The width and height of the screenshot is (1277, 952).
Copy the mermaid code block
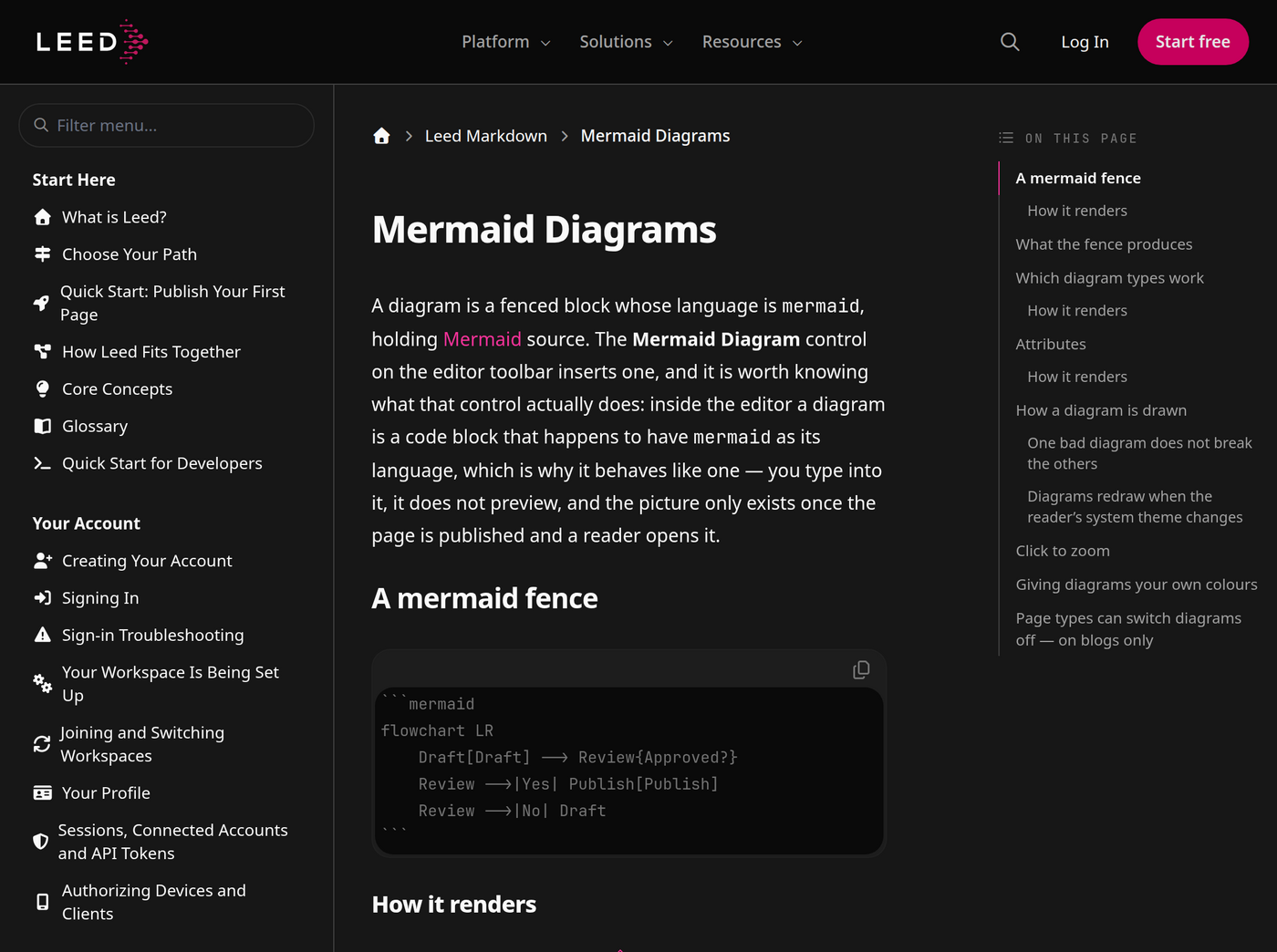click(860, 670)
